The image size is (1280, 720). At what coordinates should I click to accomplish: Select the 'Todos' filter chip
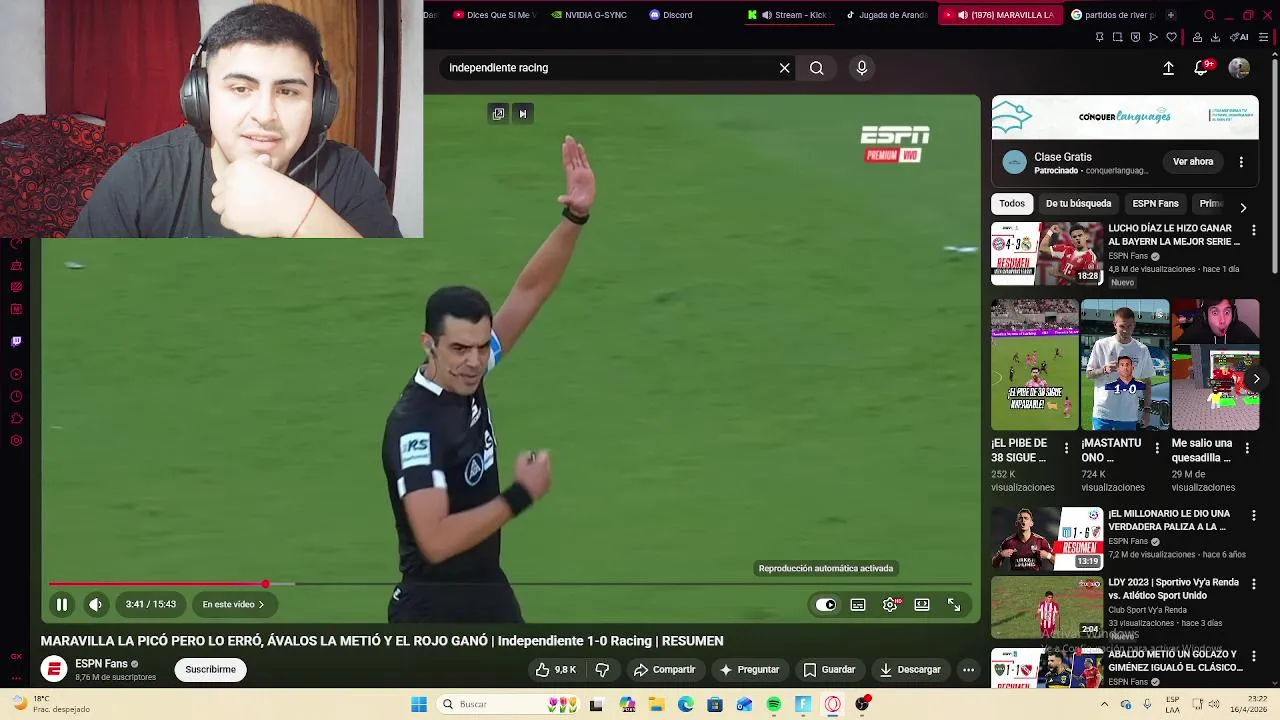[1012, 203]
